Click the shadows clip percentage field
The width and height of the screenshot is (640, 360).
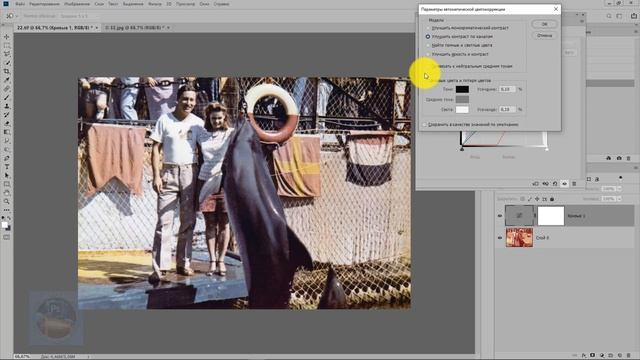(507, 89)
